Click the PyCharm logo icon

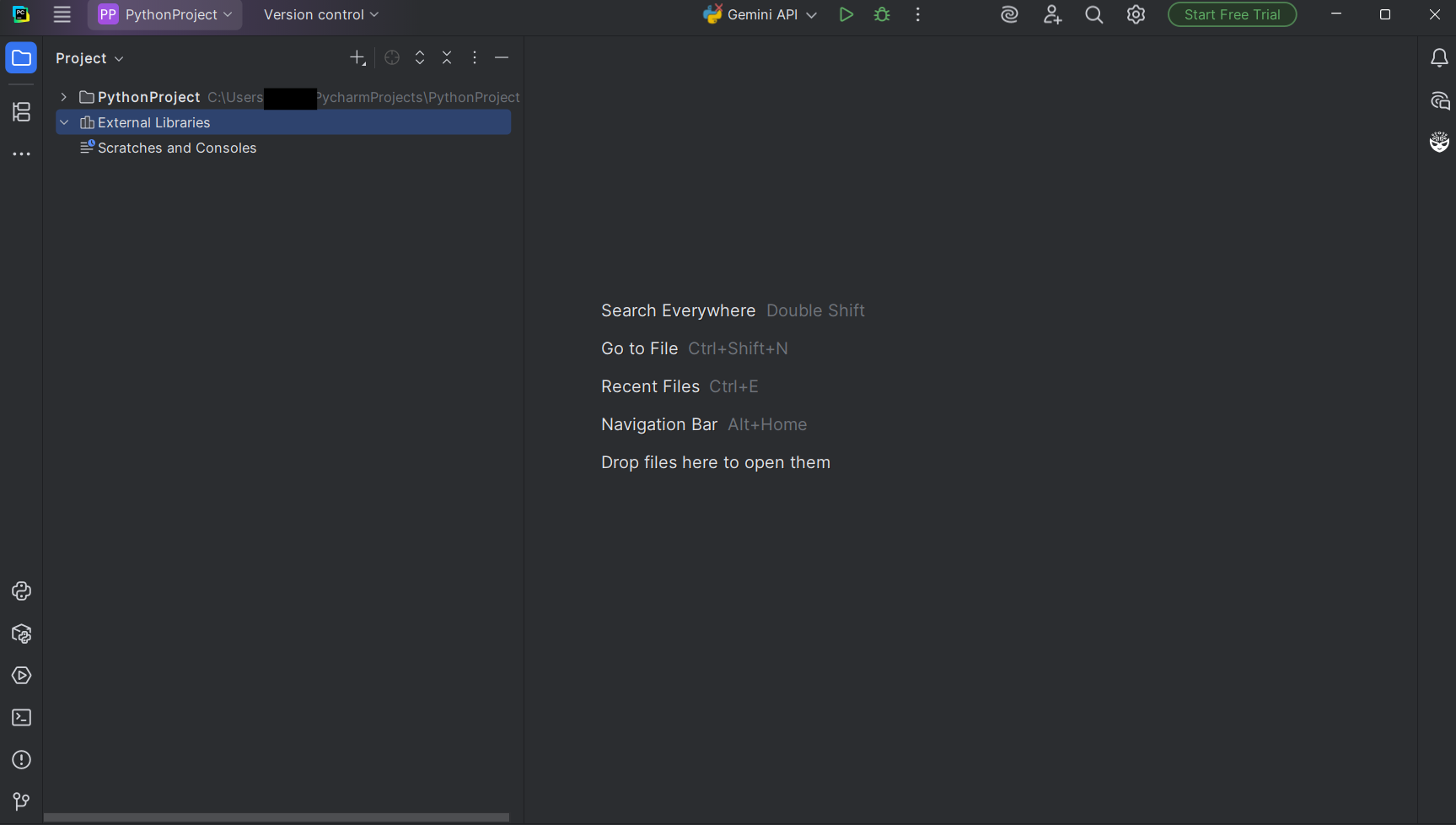pos(21,14)
